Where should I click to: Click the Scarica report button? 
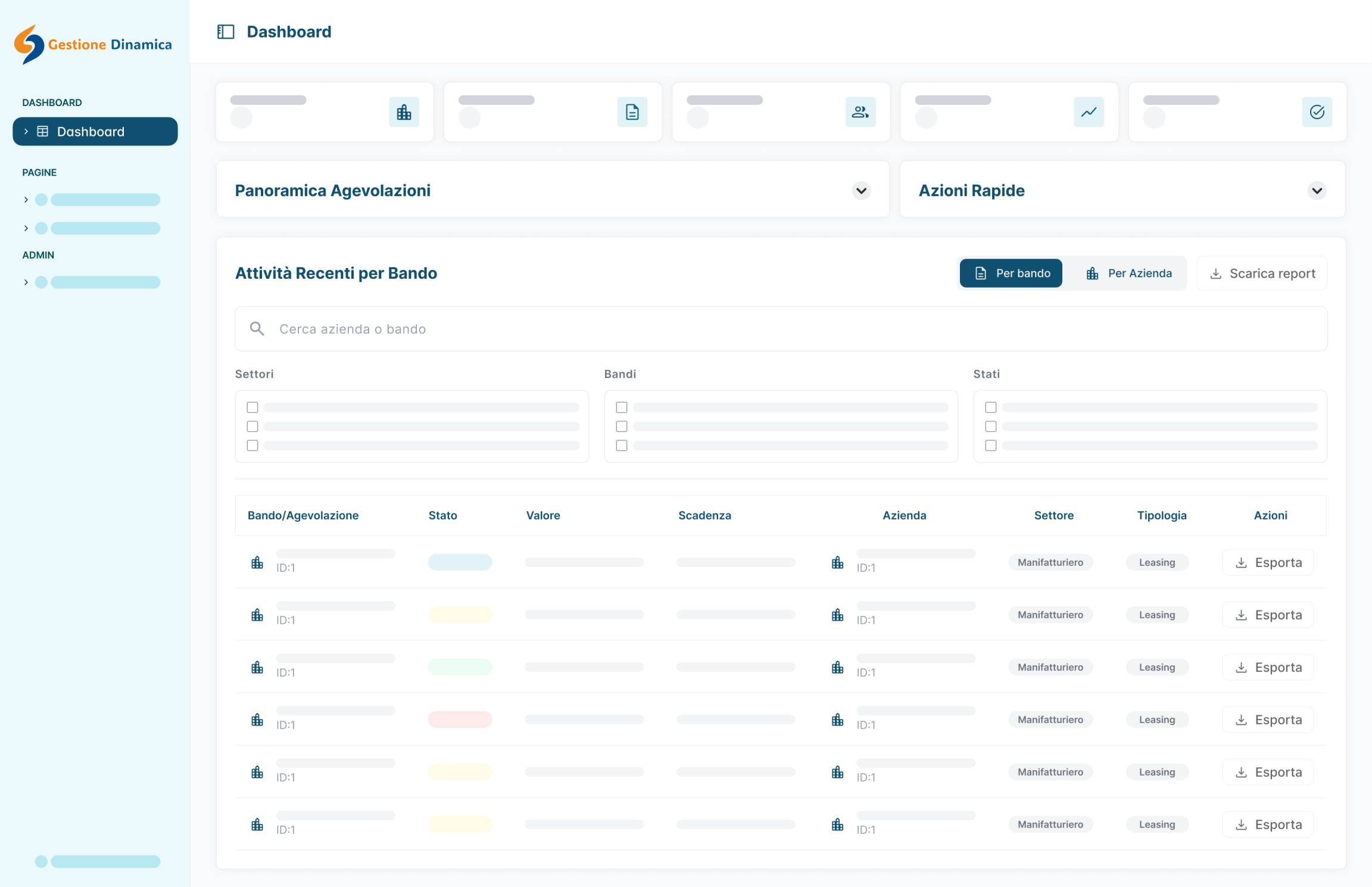pos(1261,273)
